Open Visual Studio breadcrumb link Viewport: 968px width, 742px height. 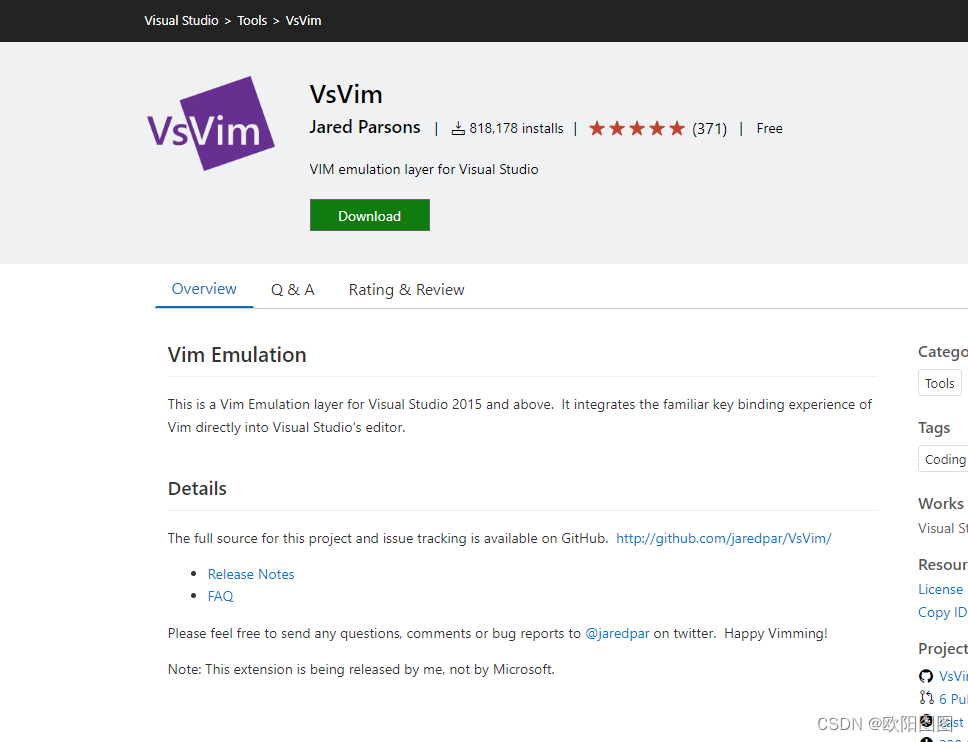[x=182, y=20]
